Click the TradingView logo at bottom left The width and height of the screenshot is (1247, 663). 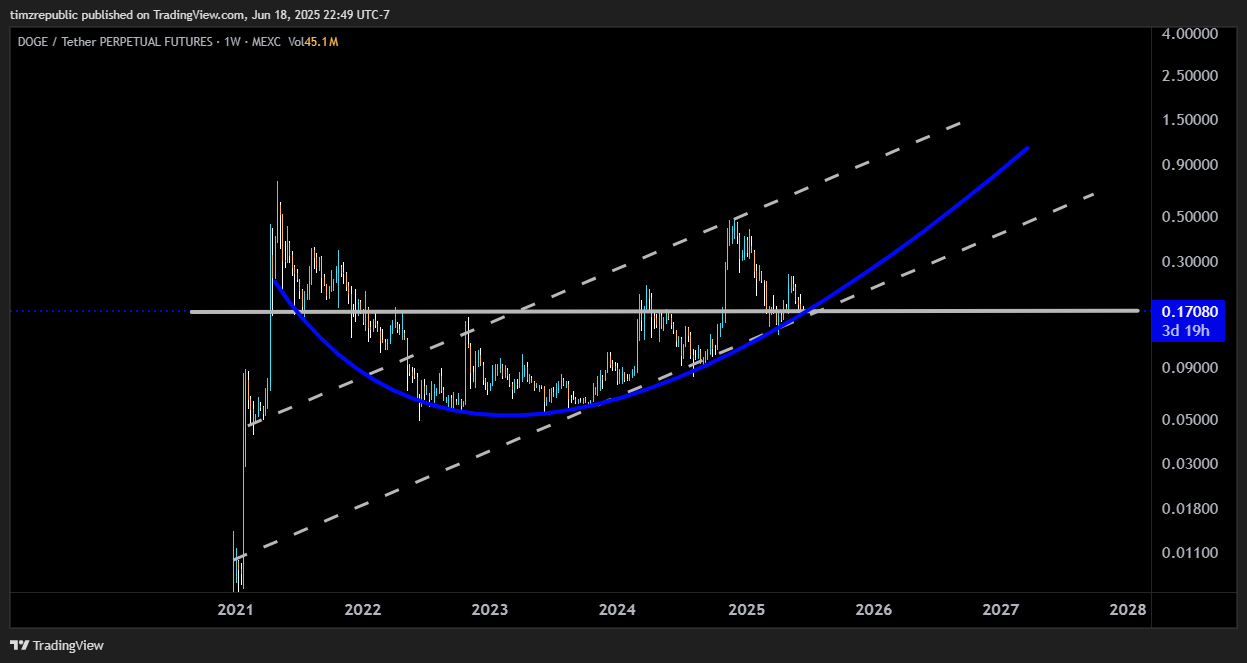tap(57, 645)
